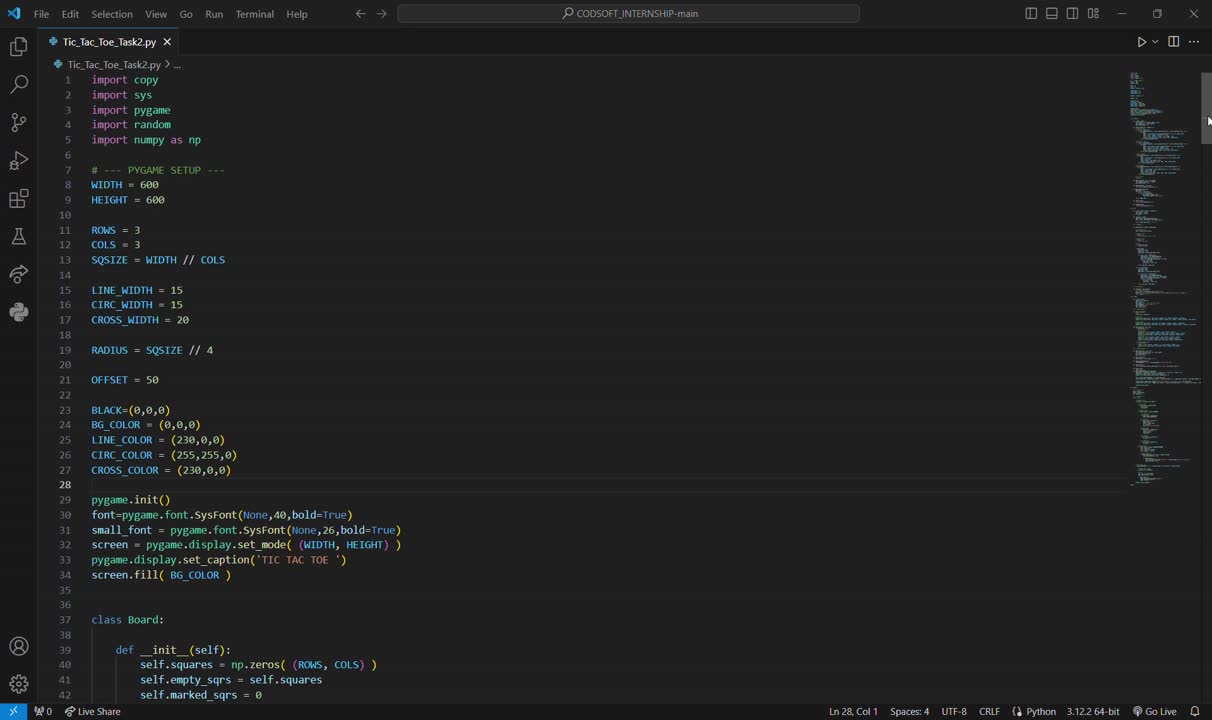Open the Extensions view
Viewport: 1212px width, 720px height.
(18, 199)
